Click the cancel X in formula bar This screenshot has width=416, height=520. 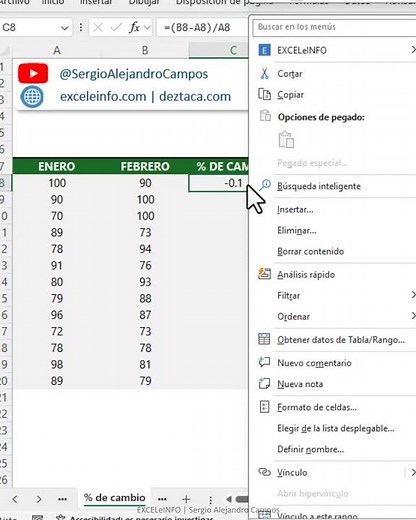click(x=98, y=27)
